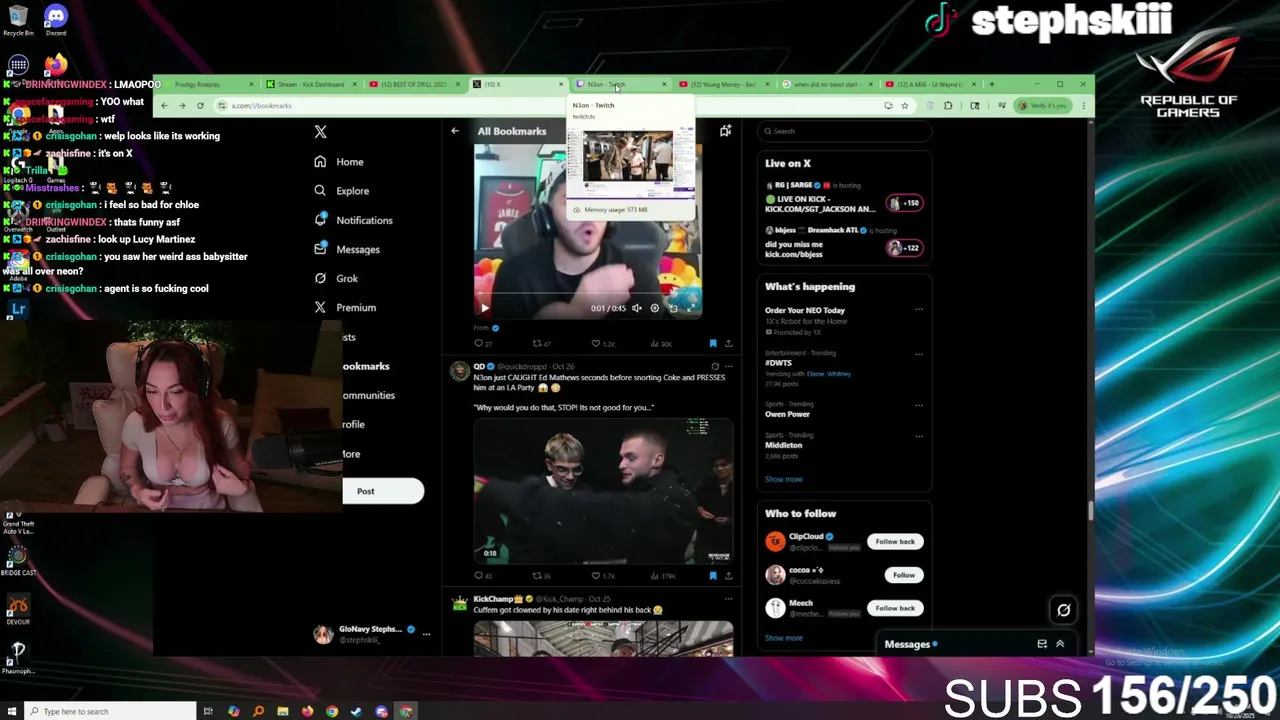Open Premium in the X sidebar
Image resolution: width=1280 pixels, height=720 pixels.
pos(345,308)
